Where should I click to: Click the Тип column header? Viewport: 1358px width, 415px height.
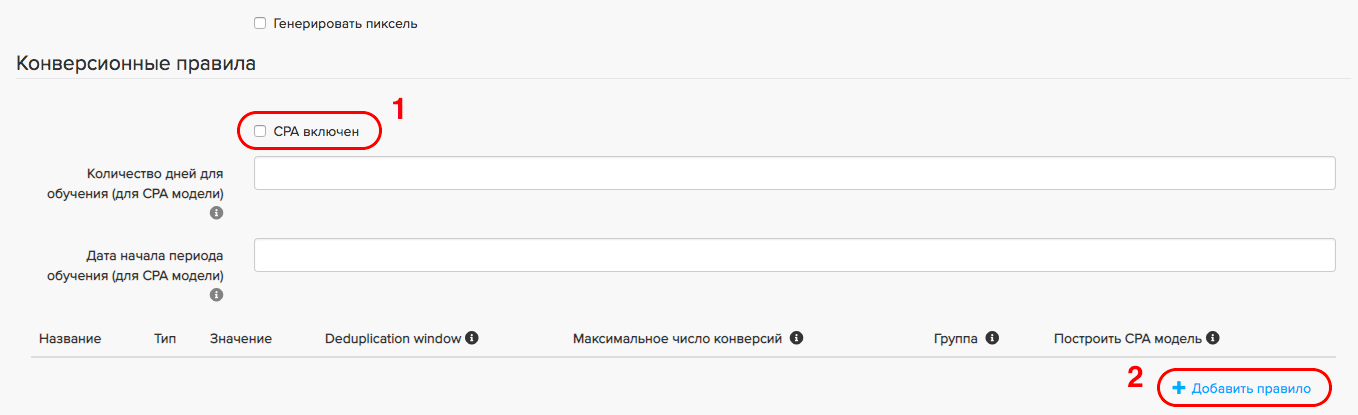(x=165, y=339)
